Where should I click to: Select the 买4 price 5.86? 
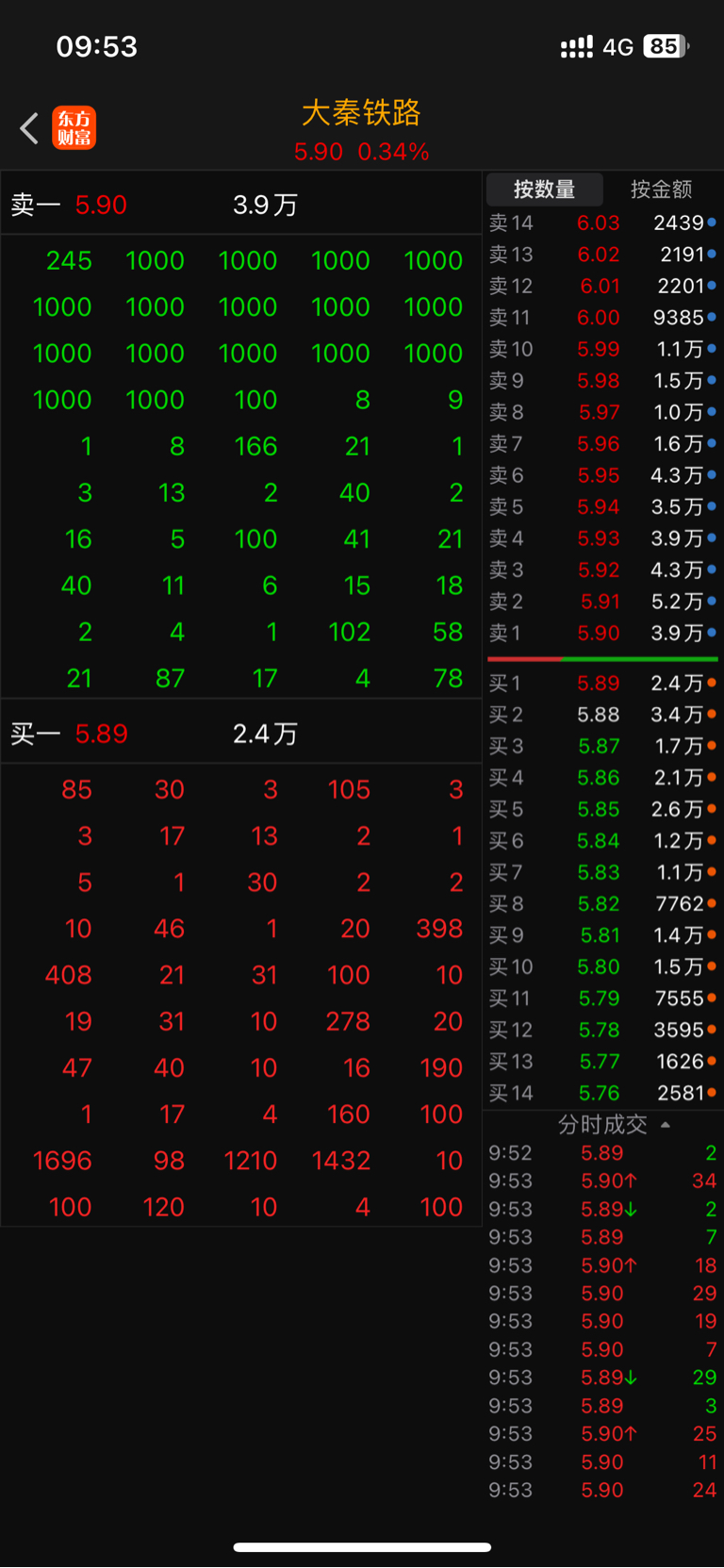click(x=599, y=778)
